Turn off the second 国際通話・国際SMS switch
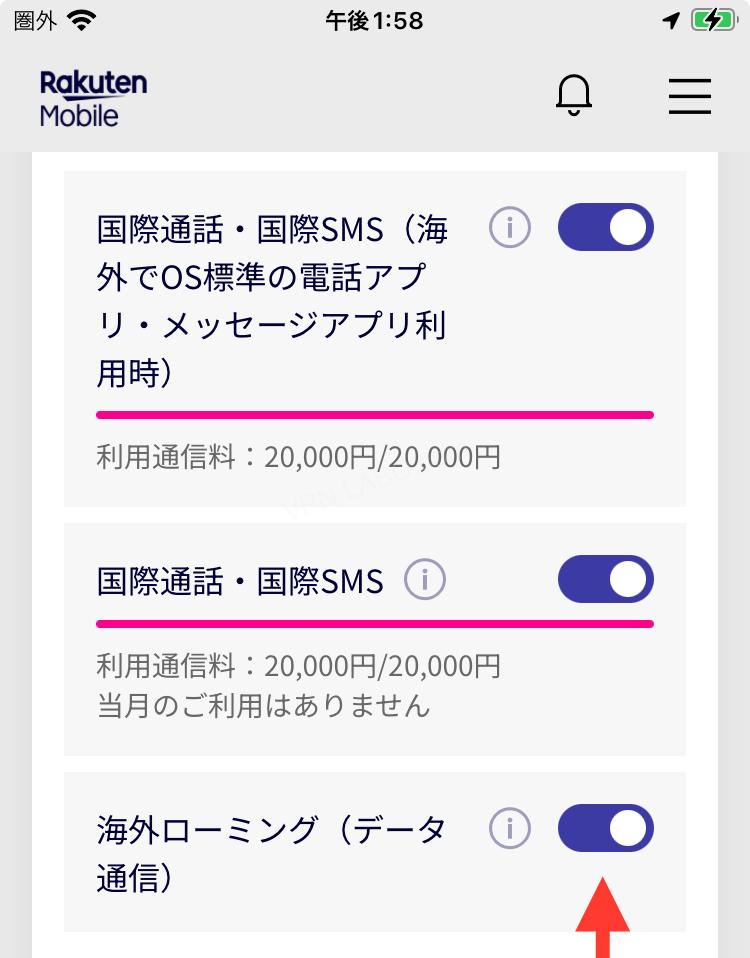The height and width of the screenshot is (958, 750). (605, 579)
